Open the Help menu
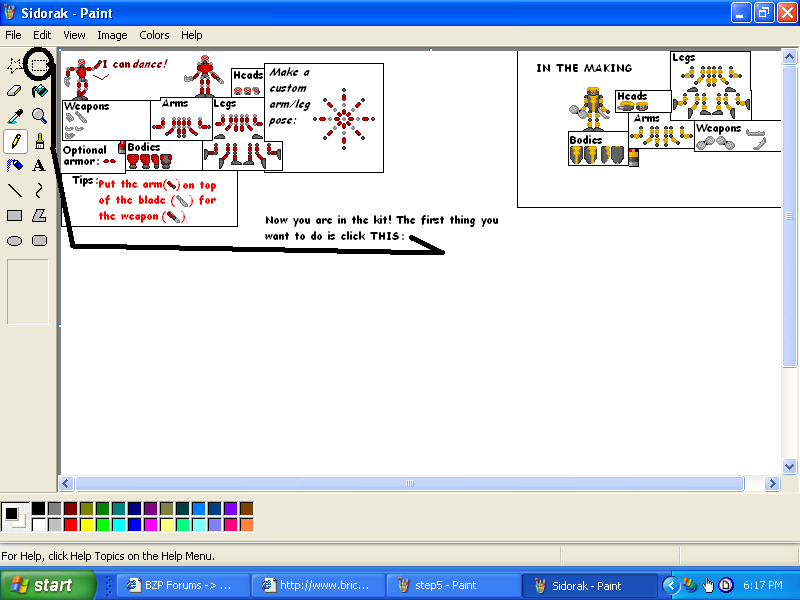This screenshot has width=800, height=600. pyautogui.click(x=191, y=35)
